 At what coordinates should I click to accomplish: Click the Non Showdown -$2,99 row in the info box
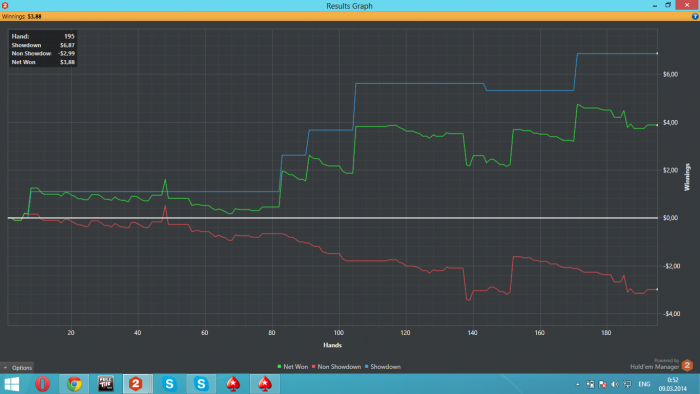point(43,54)
